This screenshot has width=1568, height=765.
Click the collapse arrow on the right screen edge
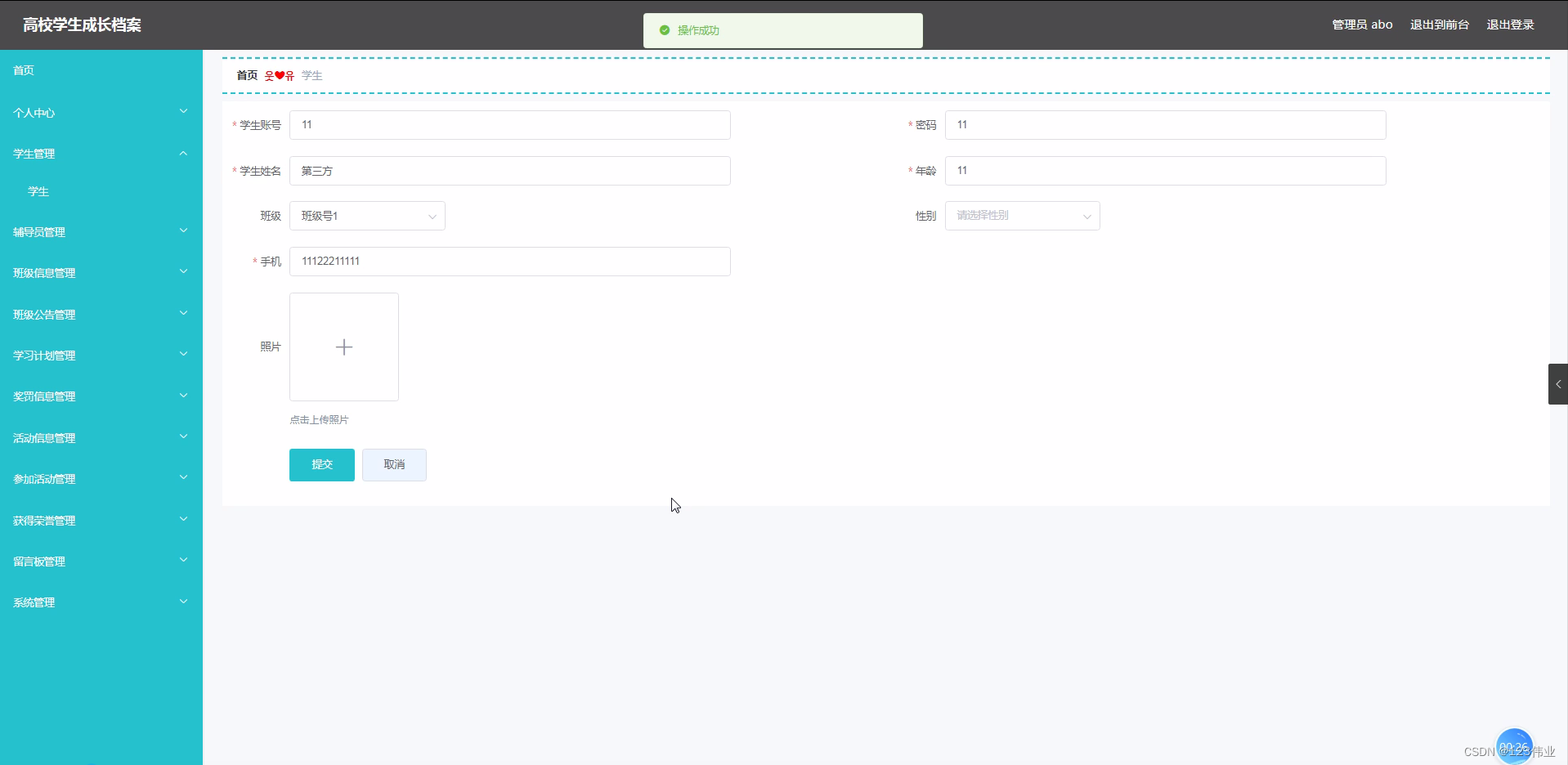tap(1558, 383)
